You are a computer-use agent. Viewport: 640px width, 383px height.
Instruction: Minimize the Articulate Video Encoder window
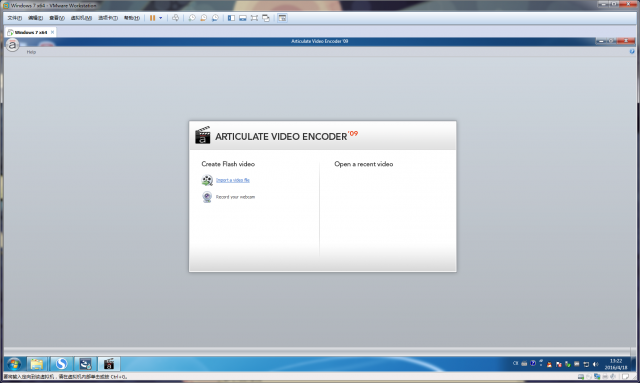pyautogui.click(x=601, y=41)
